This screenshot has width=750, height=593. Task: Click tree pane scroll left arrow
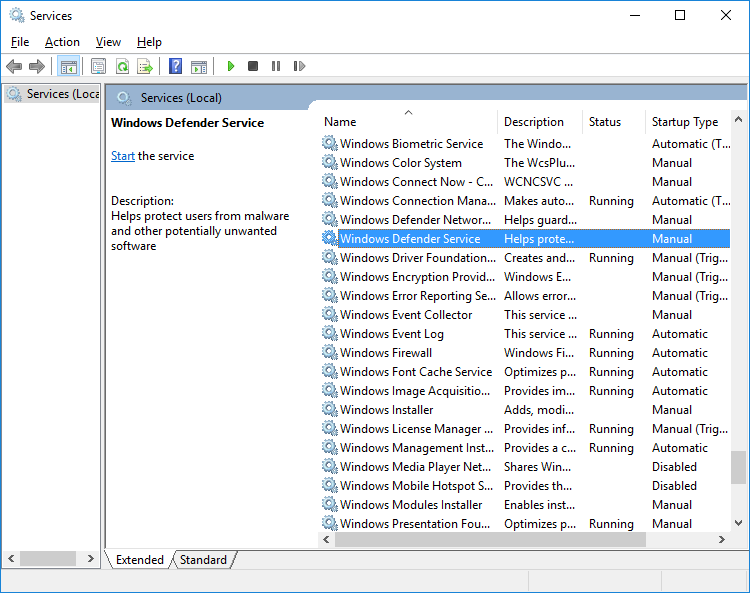[x=11, y=558]
